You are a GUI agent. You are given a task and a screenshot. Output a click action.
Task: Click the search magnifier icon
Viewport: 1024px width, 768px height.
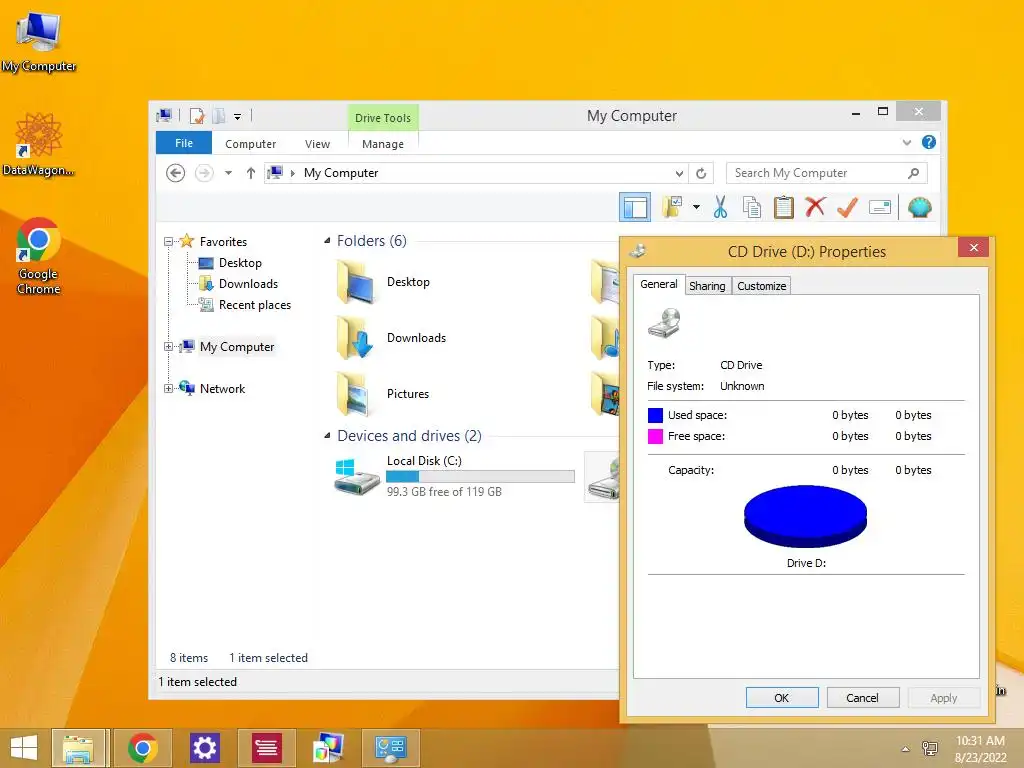914,173
